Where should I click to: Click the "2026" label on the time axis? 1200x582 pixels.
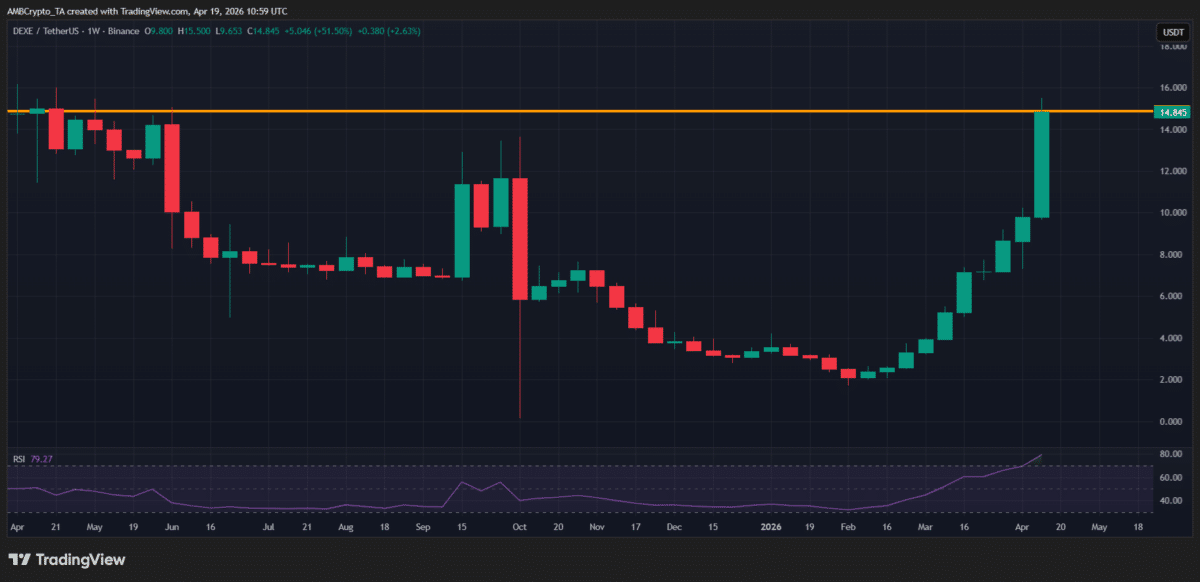[770, 525]
